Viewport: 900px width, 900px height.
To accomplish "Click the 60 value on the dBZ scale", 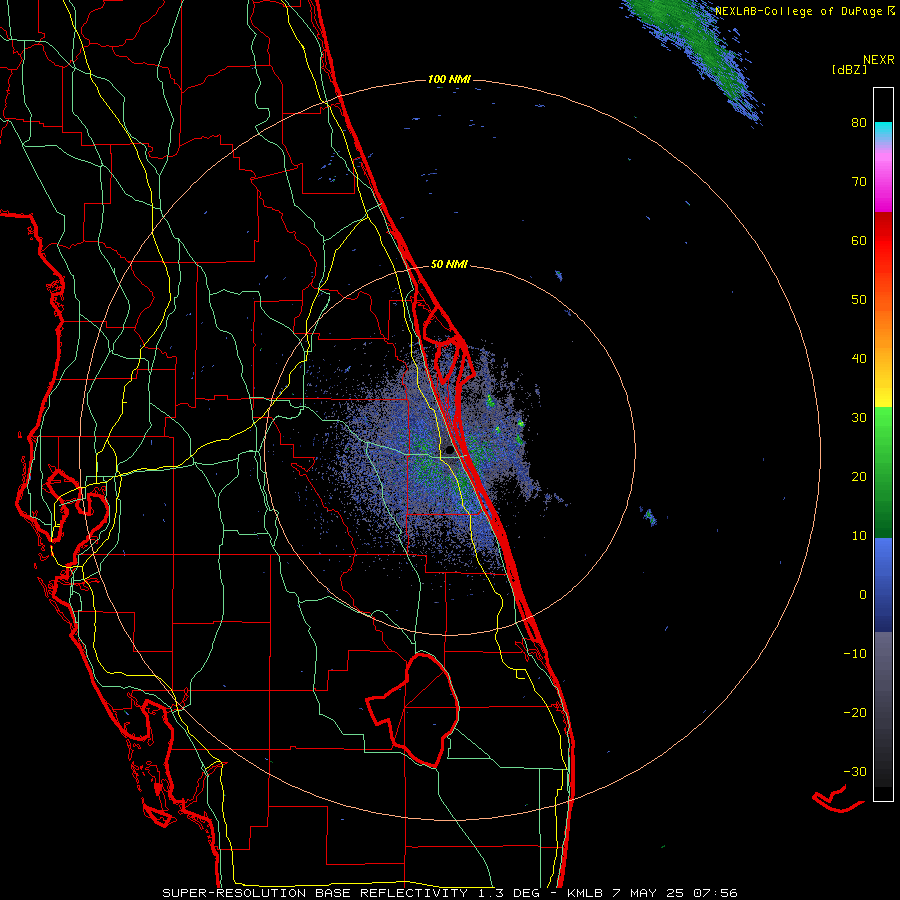I will pos(859,240).
